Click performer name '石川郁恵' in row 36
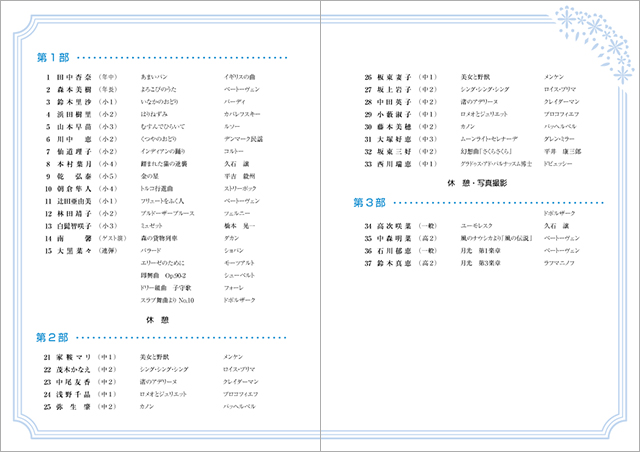 pos(394,251)
